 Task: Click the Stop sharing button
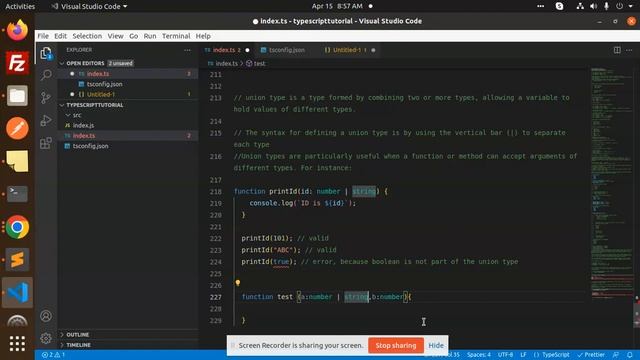[396, 345]
